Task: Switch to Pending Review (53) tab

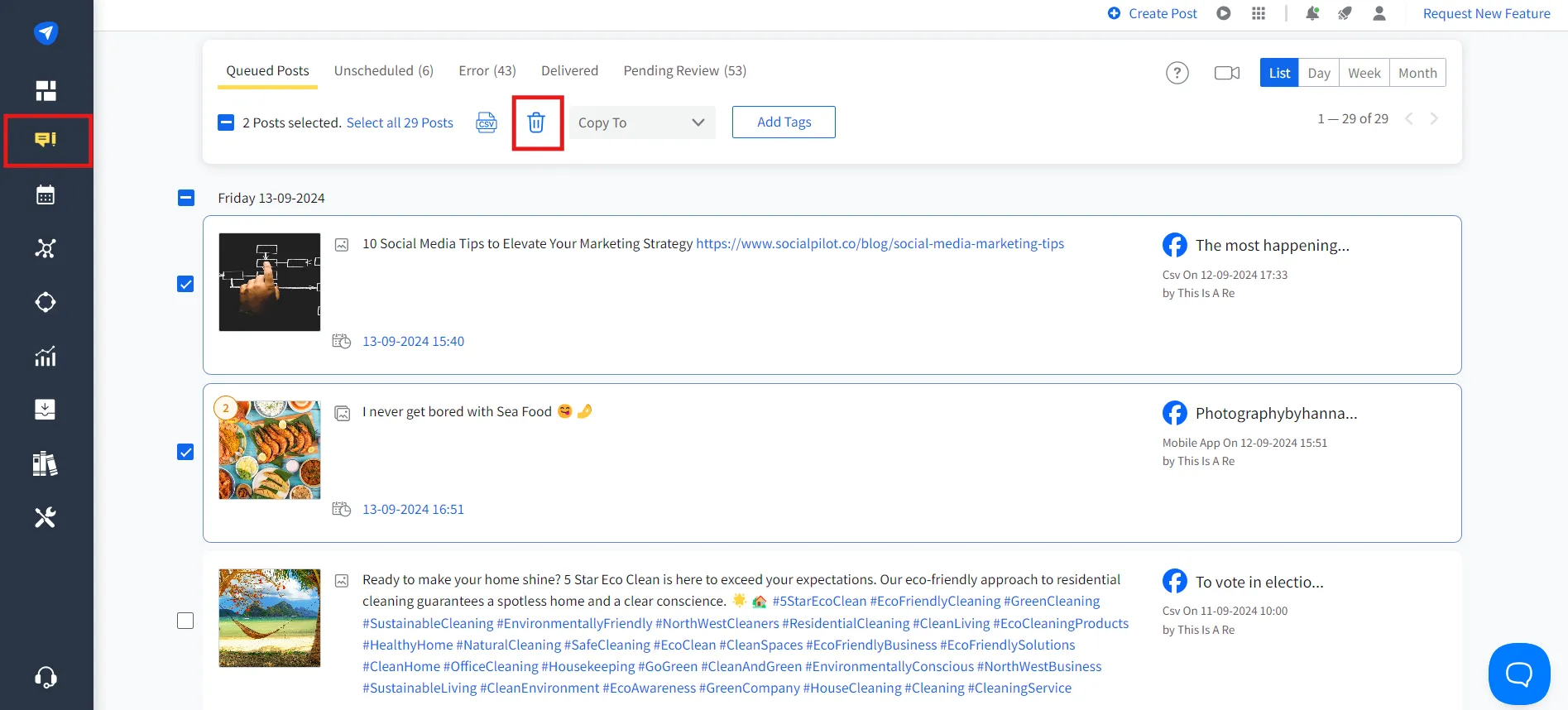Action: coord(685,71)
